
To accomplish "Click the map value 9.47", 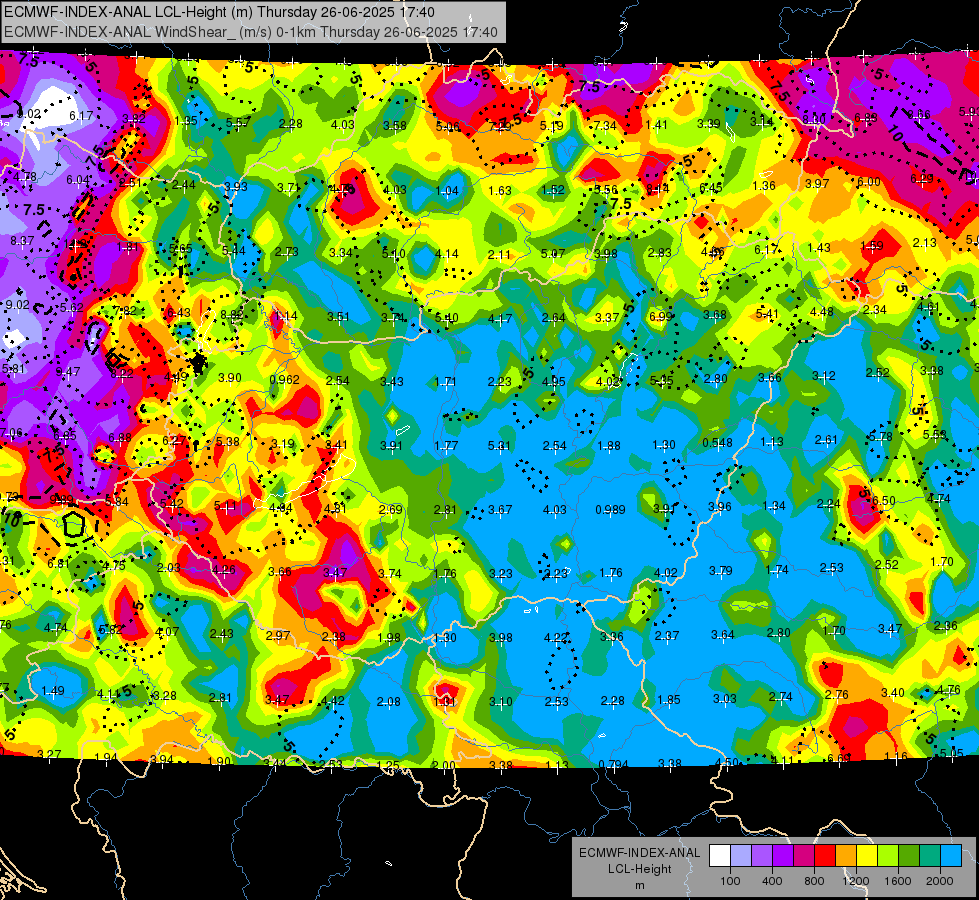I will (67, 372).
